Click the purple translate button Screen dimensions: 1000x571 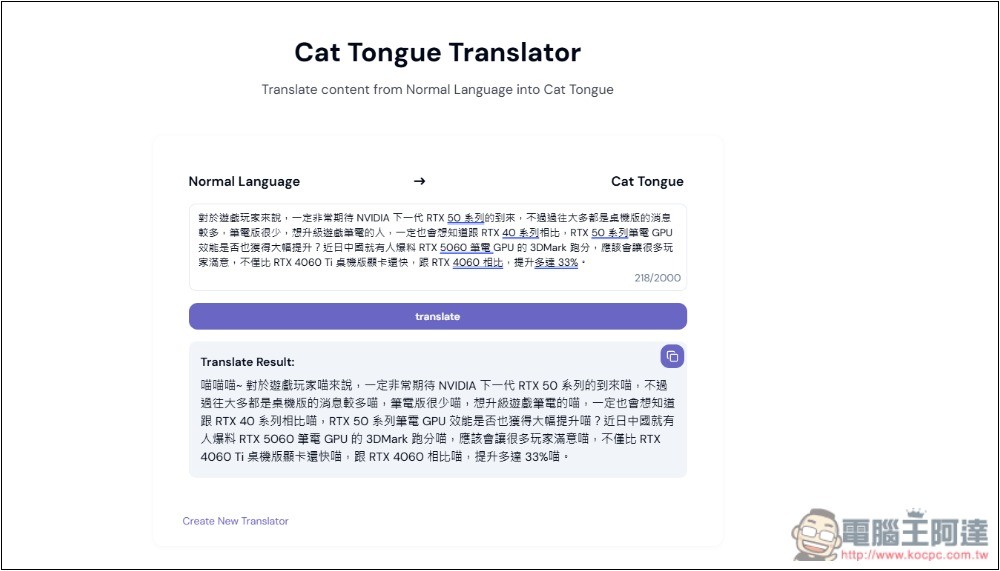[x=438, y=316]
